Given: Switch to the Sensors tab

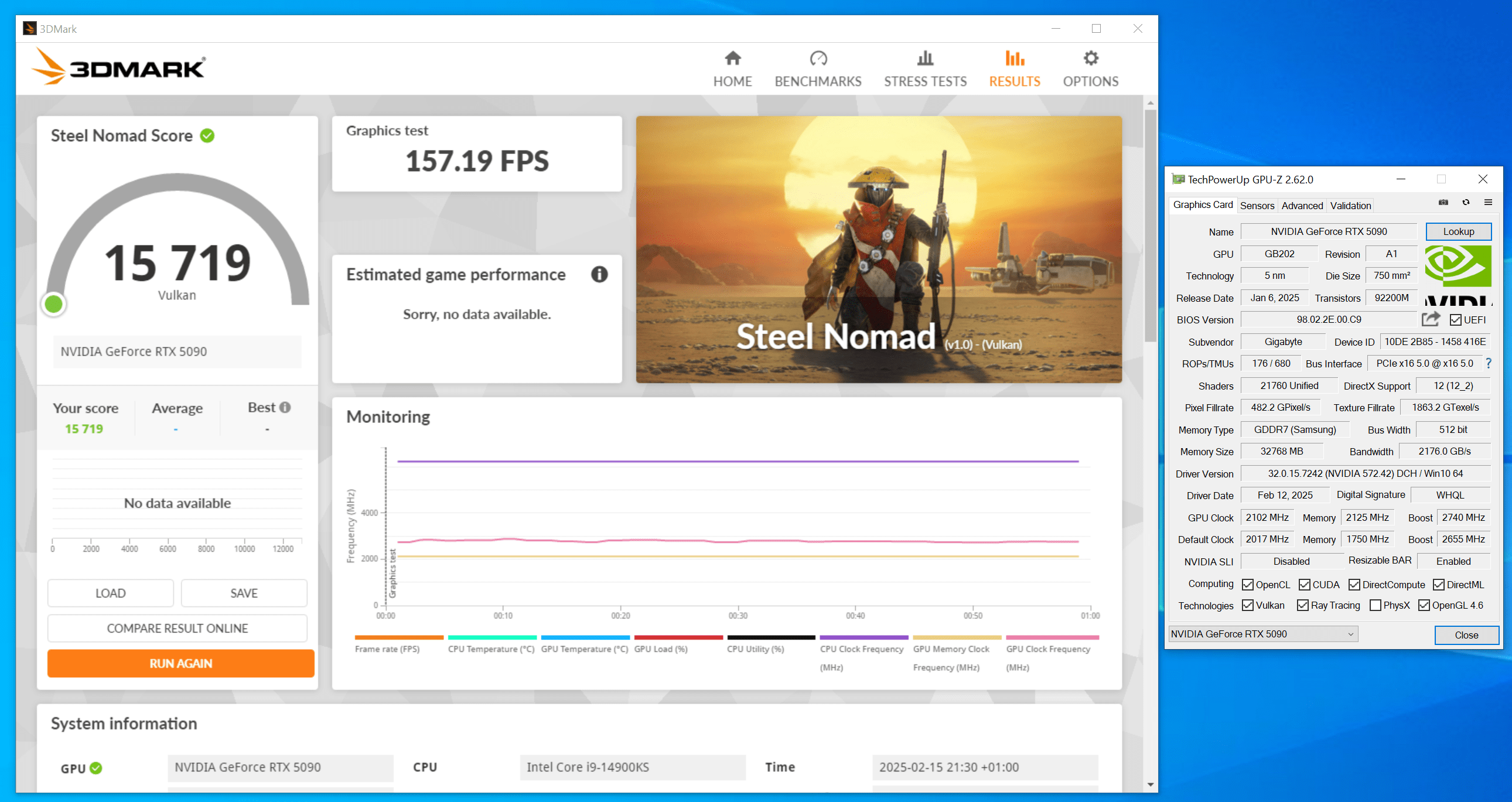Looking at the screenshot, I should (1257, 206).
